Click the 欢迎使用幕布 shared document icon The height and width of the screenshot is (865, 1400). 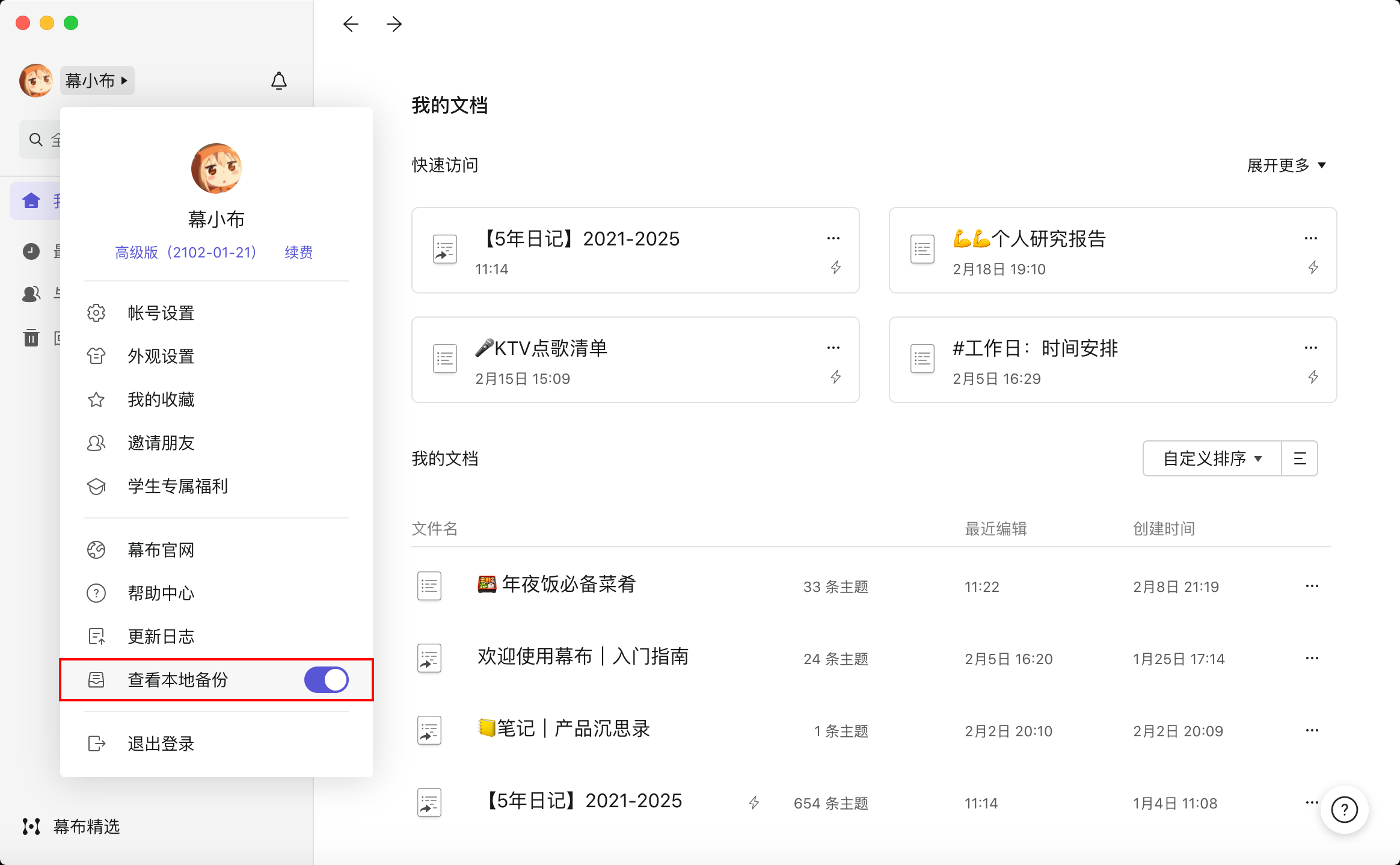tap(429, 658)
